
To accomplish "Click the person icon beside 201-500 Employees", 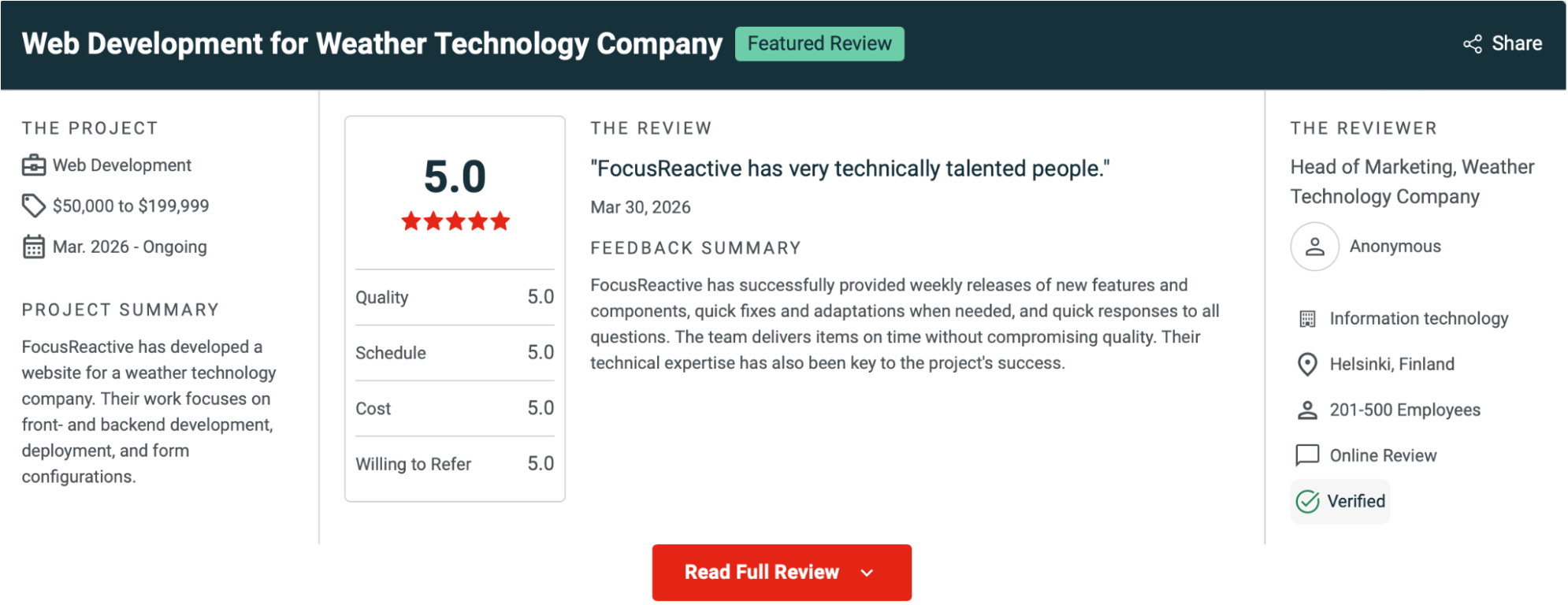I will [1307, 410].
